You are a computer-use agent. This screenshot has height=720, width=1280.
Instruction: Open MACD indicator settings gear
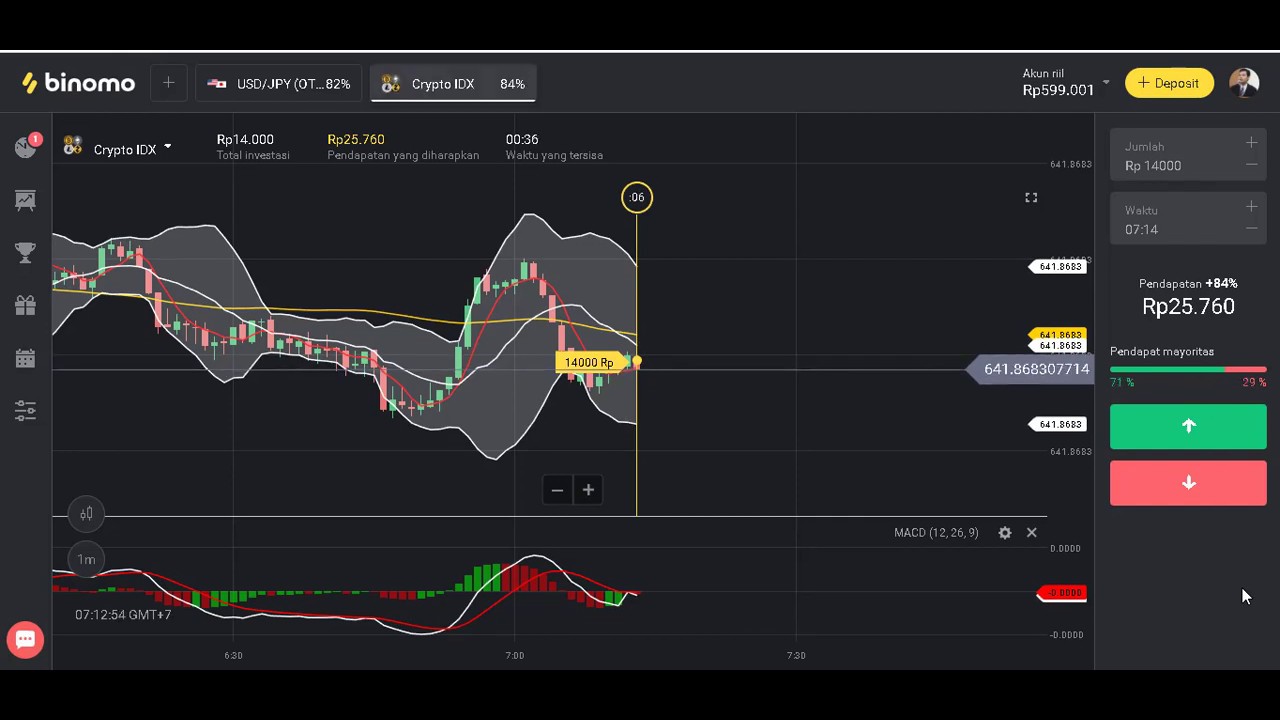(x=1005, y=533)
